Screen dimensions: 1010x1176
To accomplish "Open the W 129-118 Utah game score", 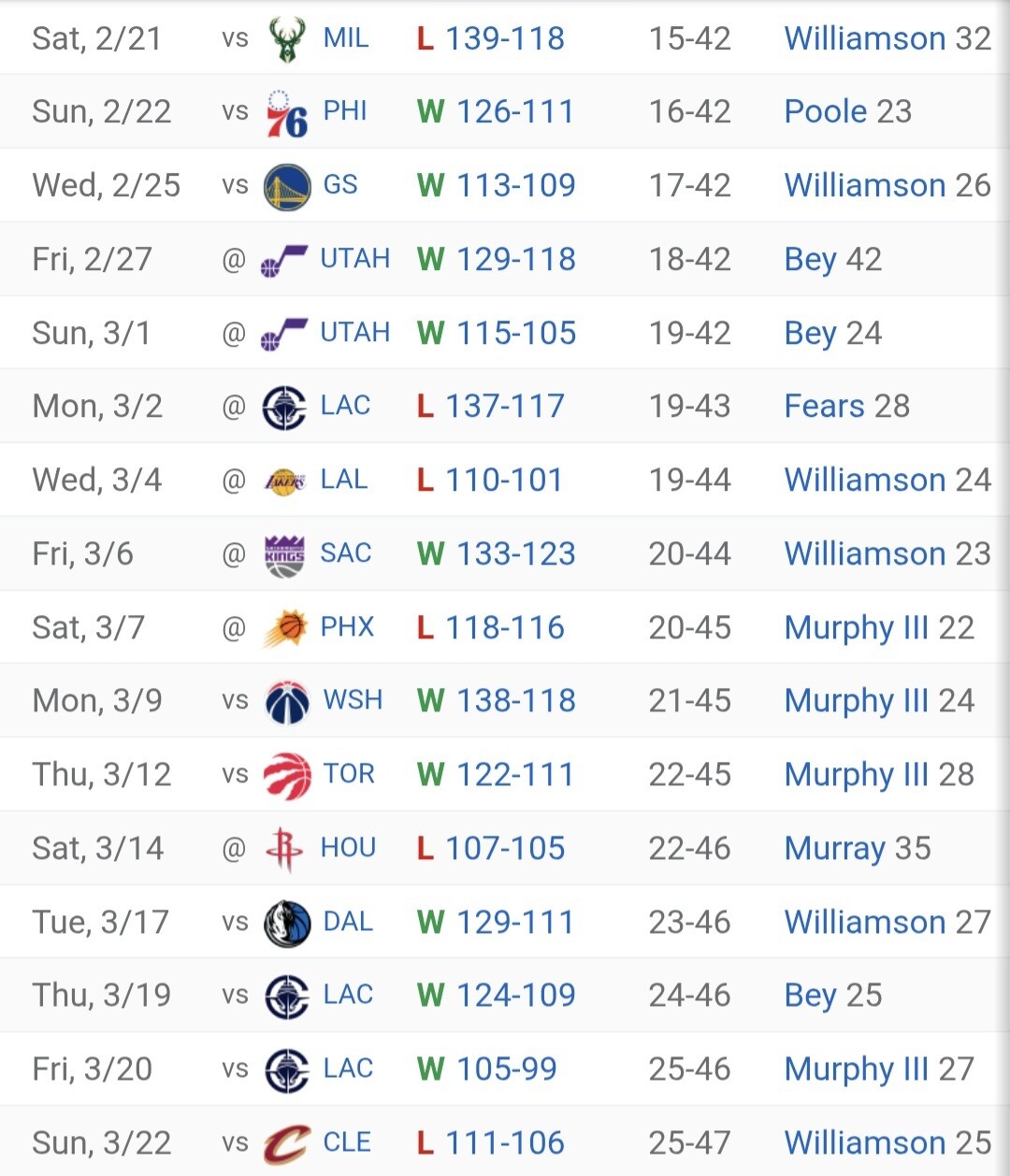I will (x=496, y=259).
